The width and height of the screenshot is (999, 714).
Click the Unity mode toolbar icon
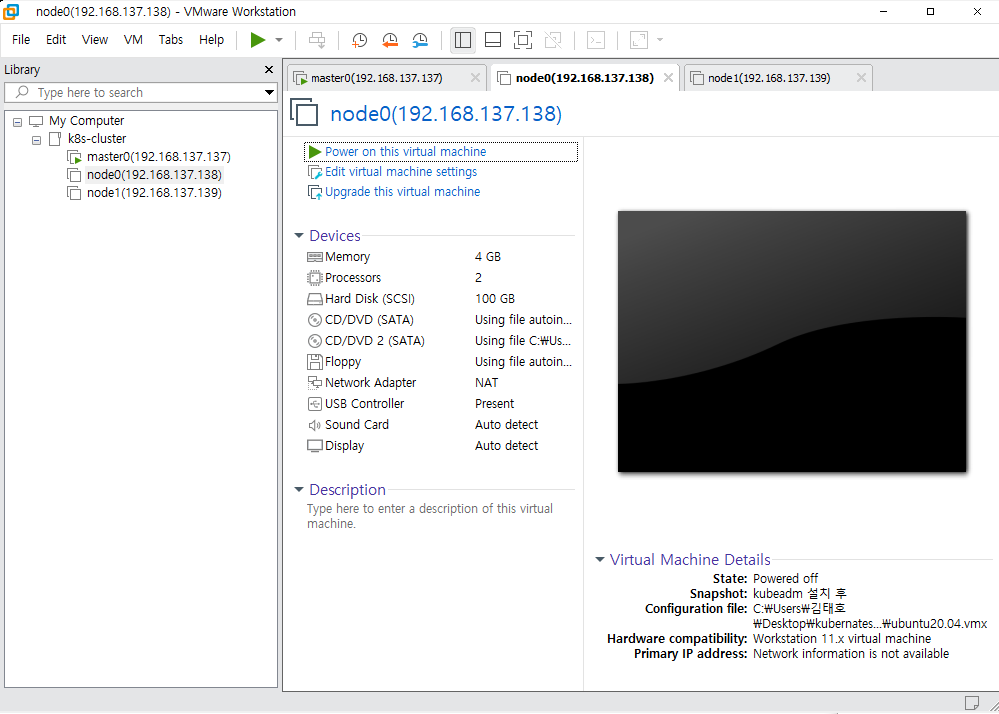click(x=553, y=40)
